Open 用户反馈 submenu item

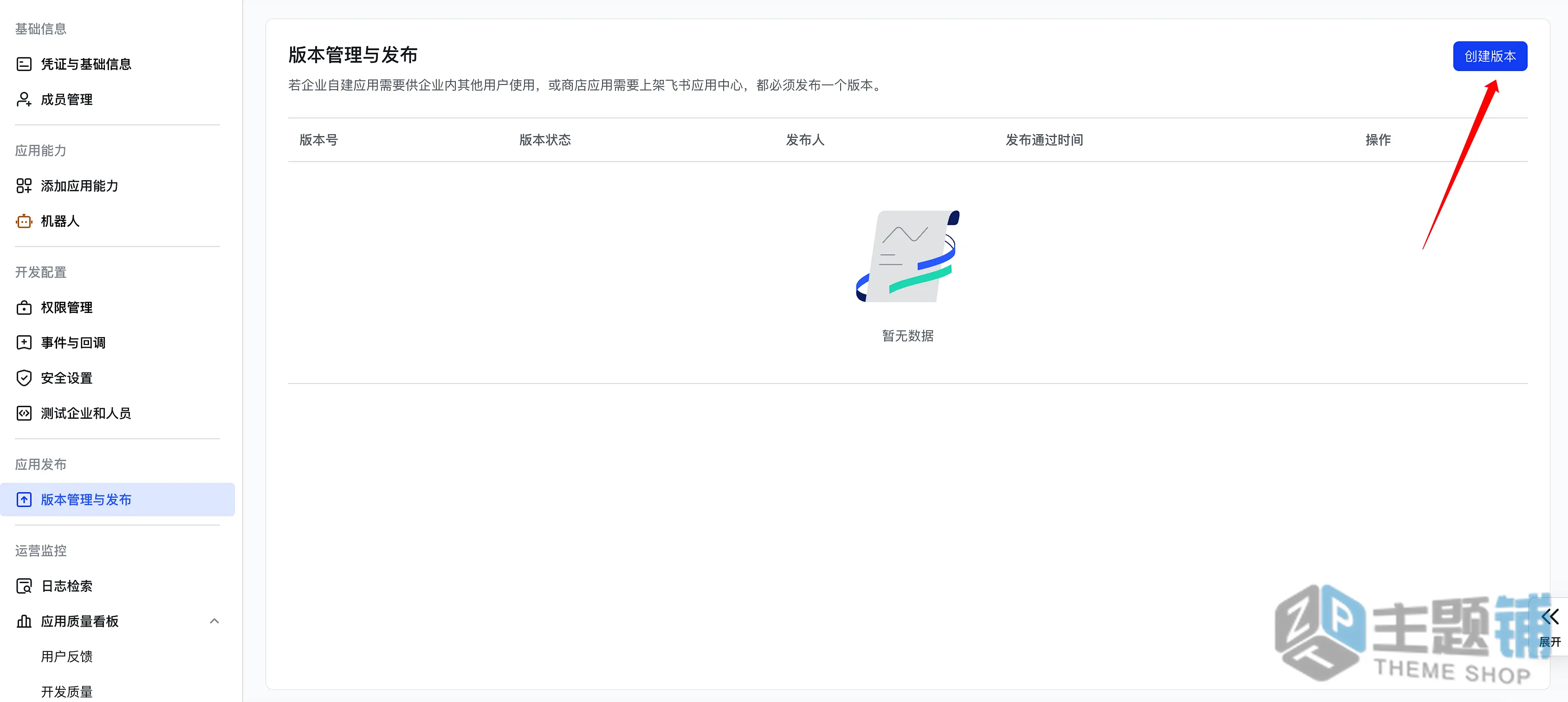click(66, 657)
